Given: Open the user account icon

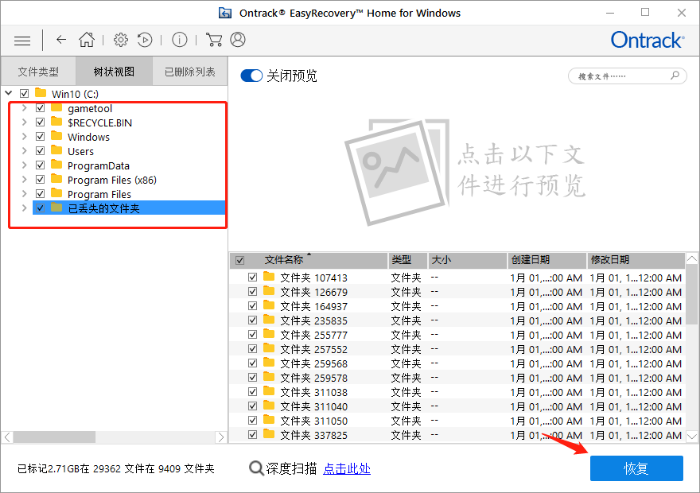Looking at the screenshot, I should tap(238, 40).
